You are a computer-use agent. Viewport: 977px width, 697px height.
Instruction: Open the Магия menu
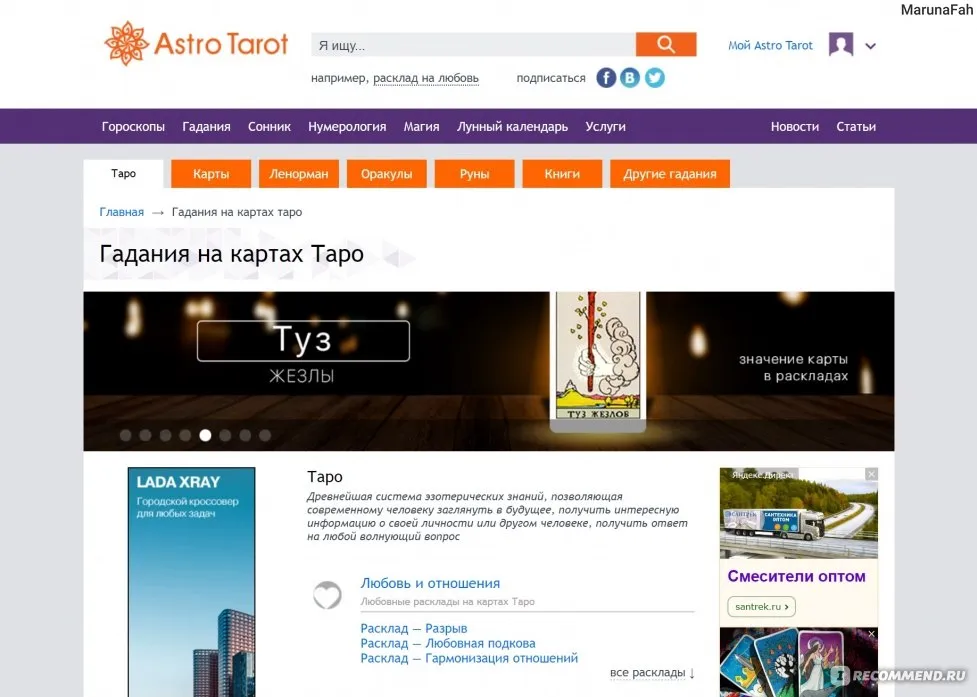(x=421, y=126)
